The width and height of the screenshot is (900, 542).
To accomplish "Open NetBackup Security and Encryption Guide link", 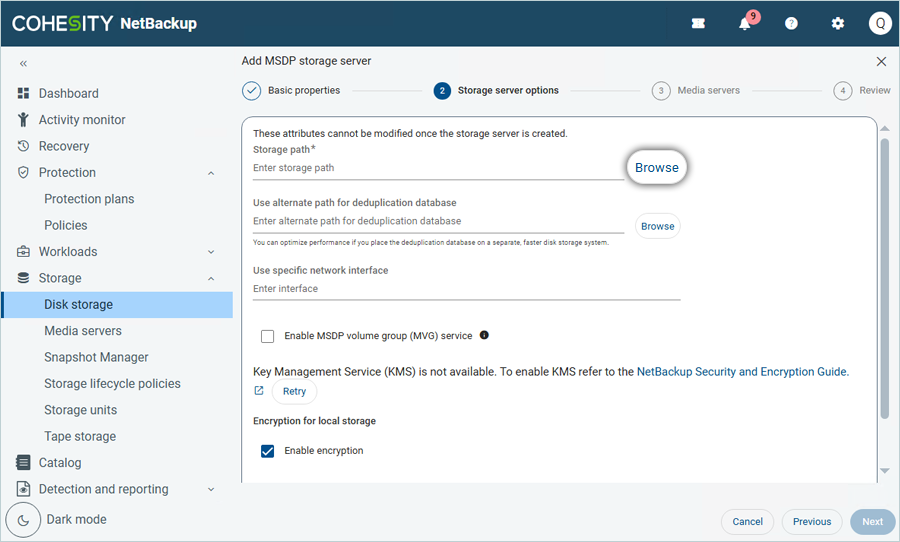I will tap(742, 372).
